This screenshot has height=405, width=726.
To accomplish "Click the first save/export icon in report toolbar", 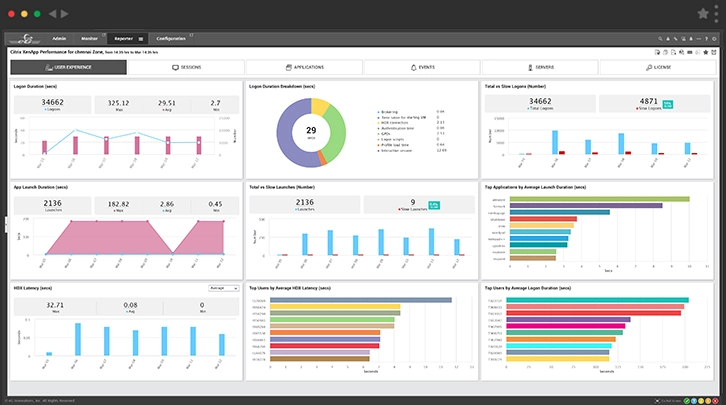I will coord(657,52).
